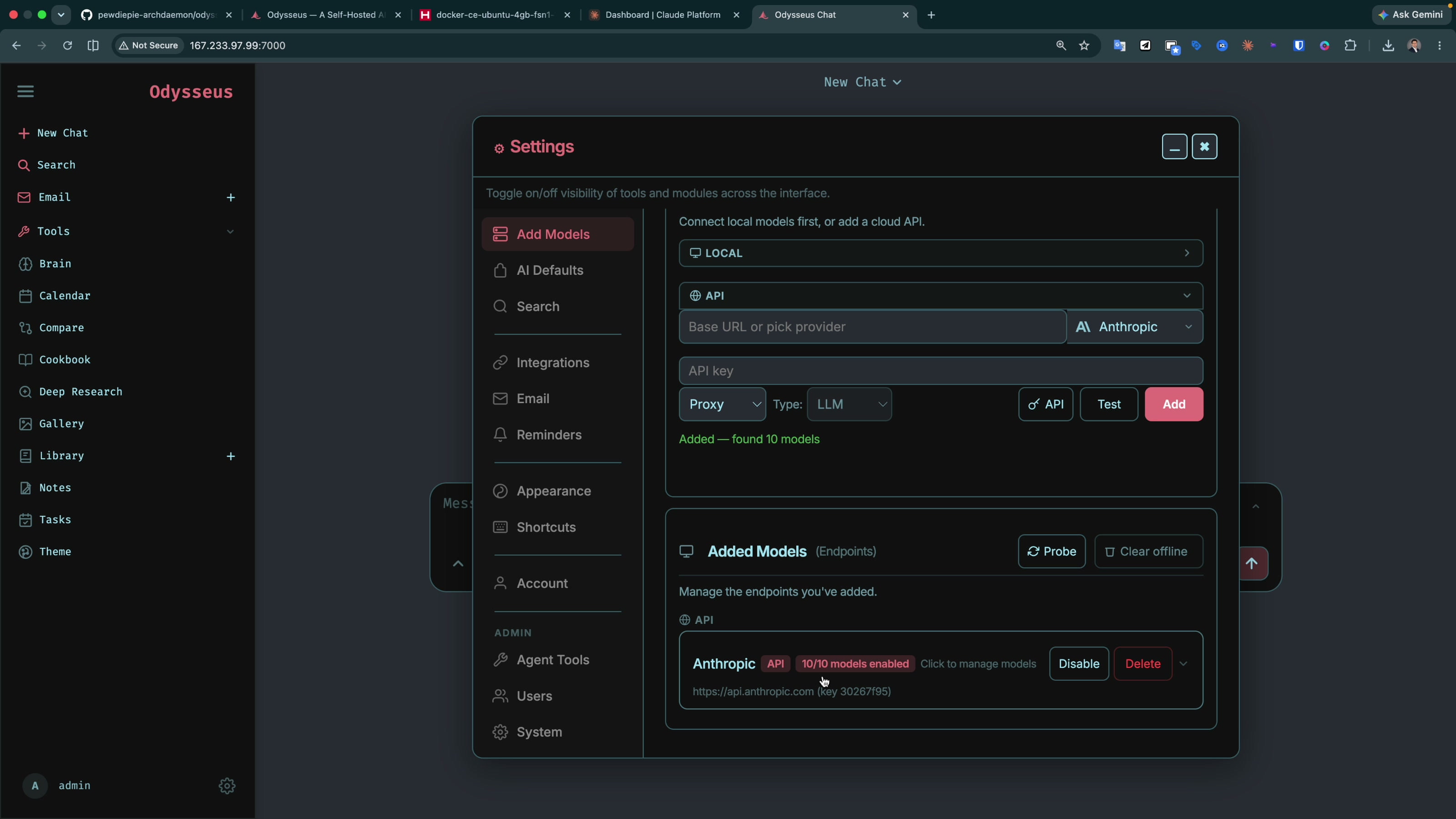Toggle the sidebar hamburger menu
The height and width of the screenshot is (819, 1456).
pos(25,91)
